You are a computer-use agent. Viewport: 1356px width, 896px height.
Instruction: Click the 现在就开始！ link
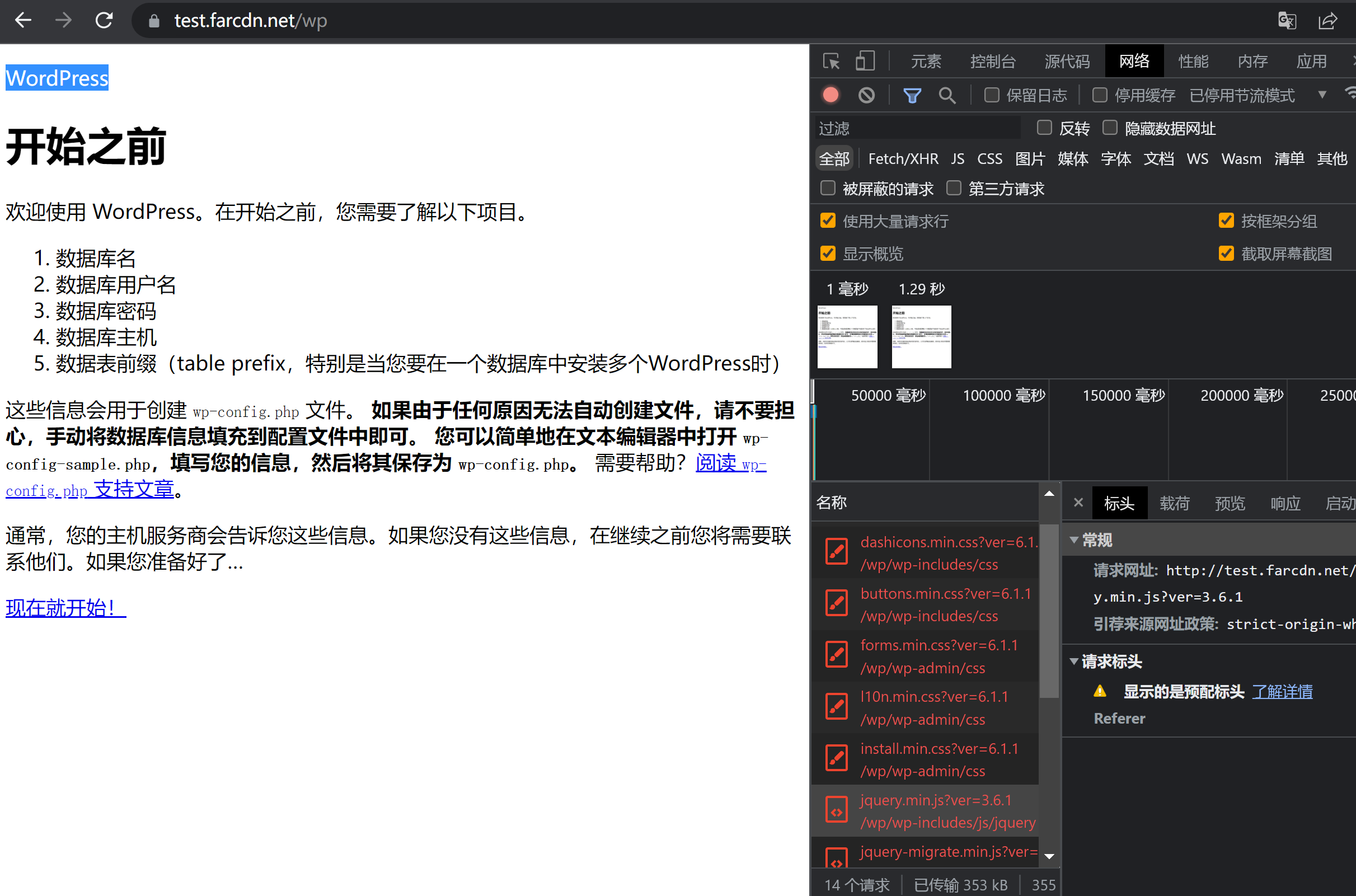[65, 607]
